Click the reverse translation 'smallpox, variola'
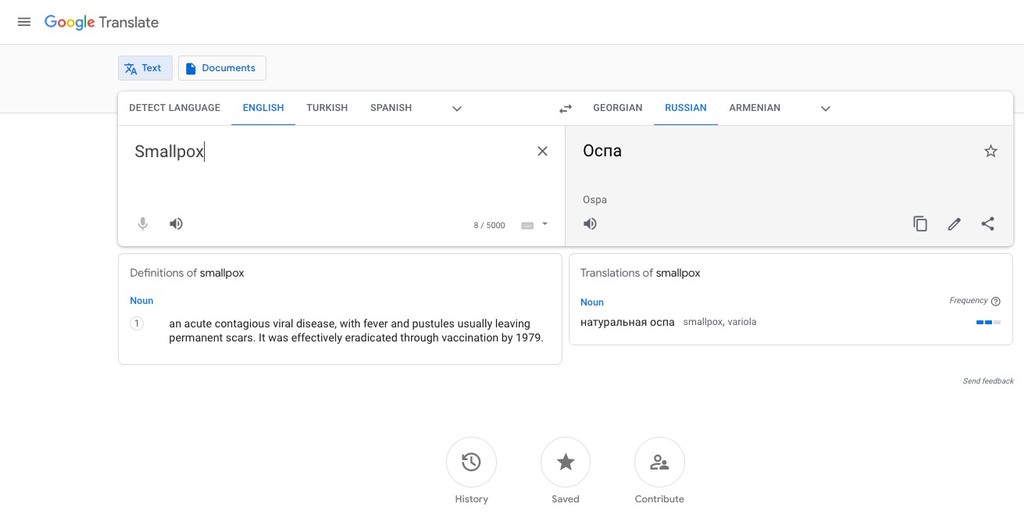This screenshot has height=512, width=1024. pos(720,322)
